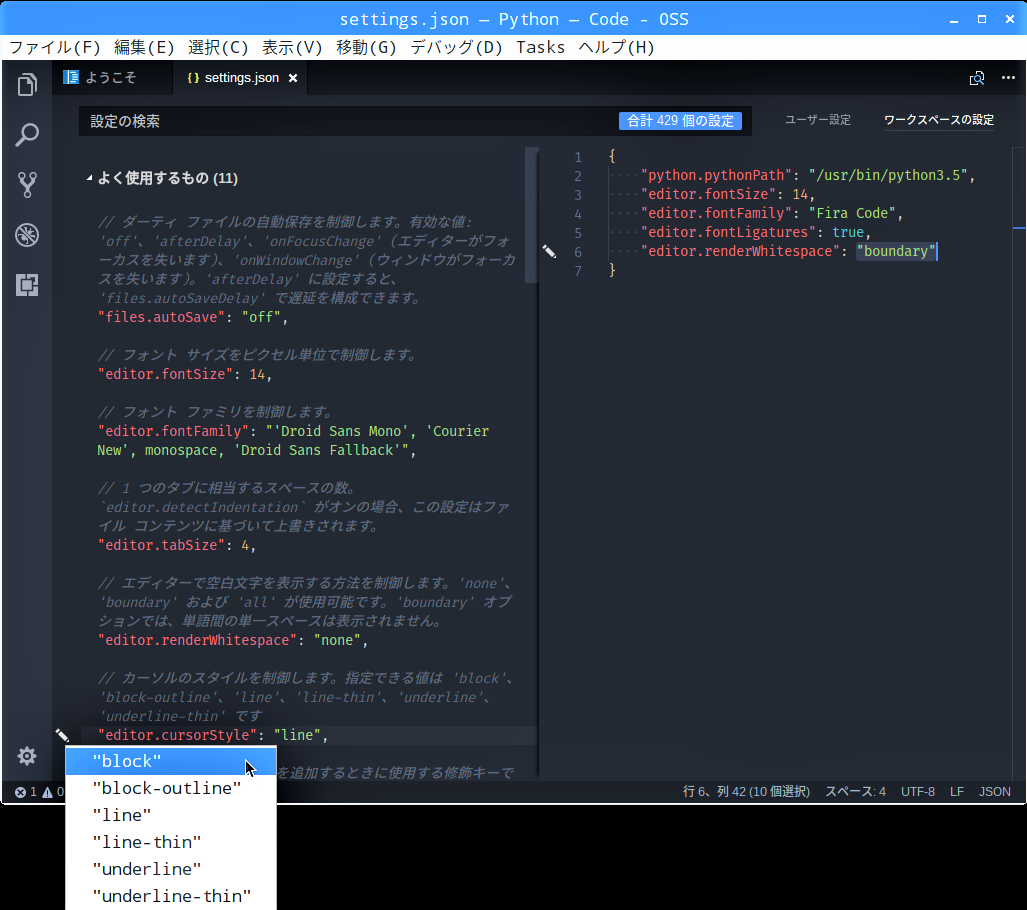Viewport: 1027px width, 910px height.
Task: Open the Explorer files icon in activity bar
Action: point(27,85)
